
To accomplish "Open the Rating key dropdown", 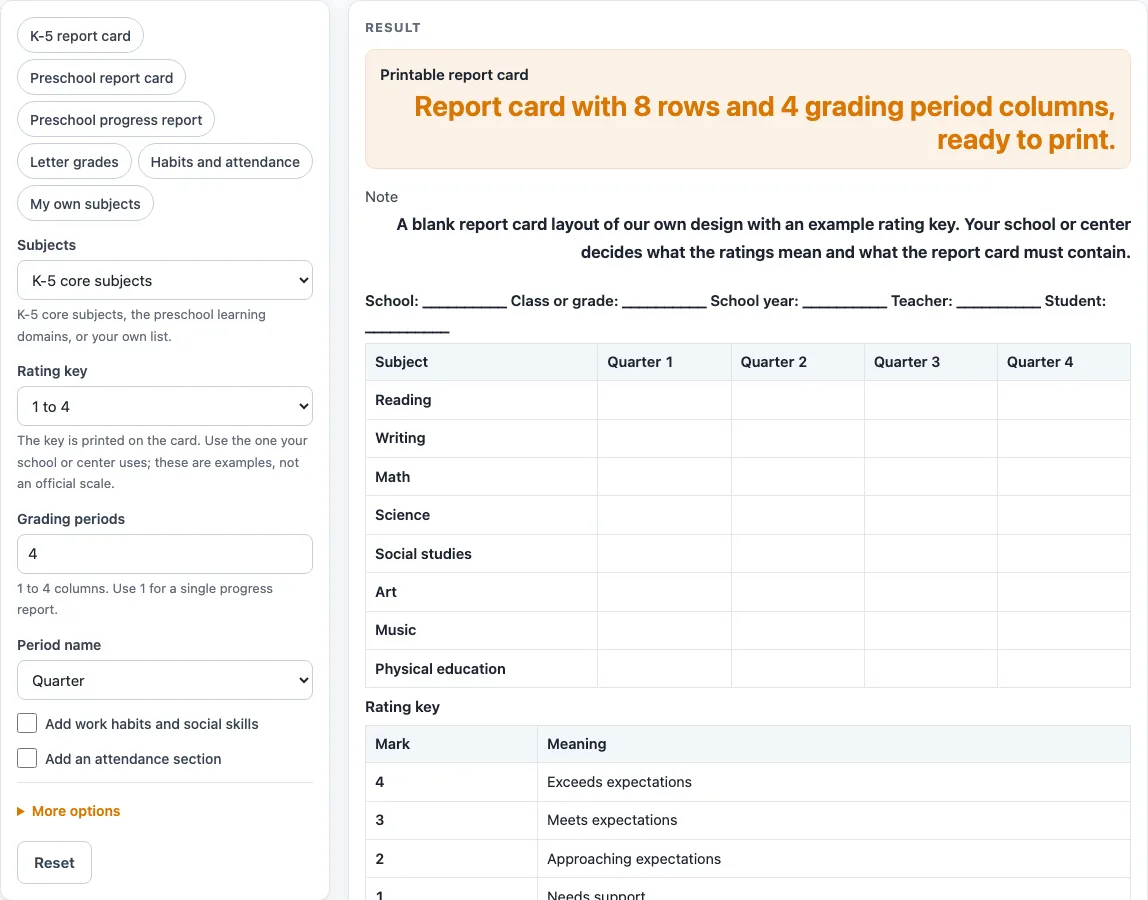I will point(165,406).
